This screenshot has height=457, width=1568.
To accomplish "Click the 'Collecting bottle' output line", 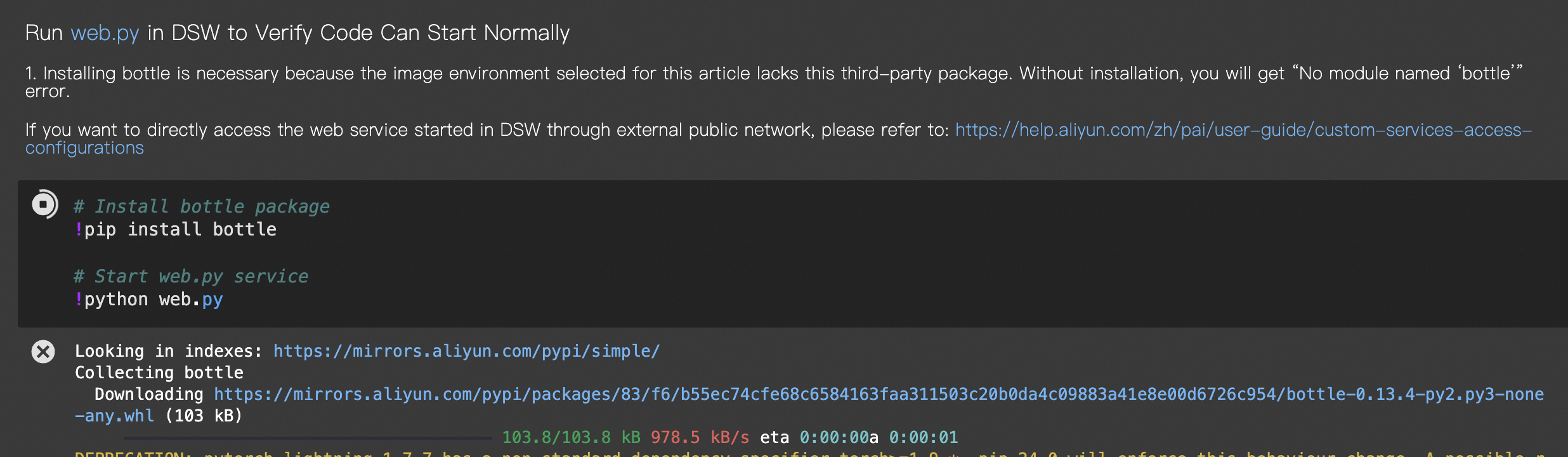I will [x=159, y=373].
